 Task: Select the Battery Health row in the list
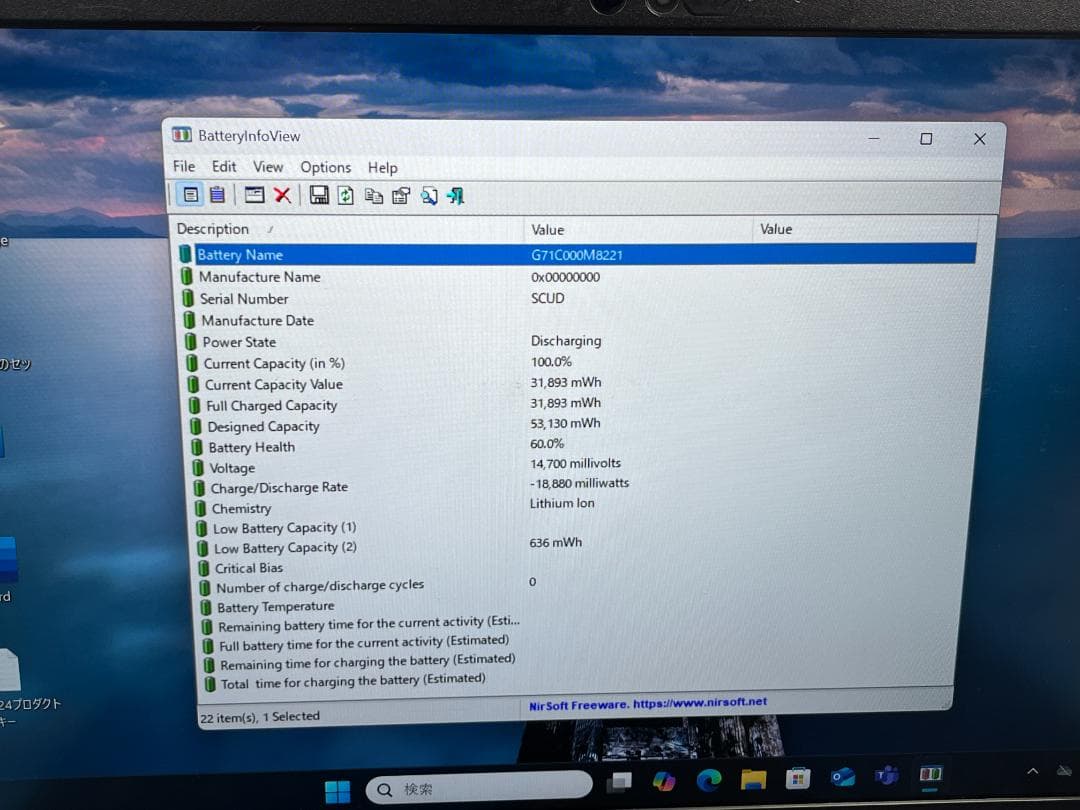click(251, 447)
